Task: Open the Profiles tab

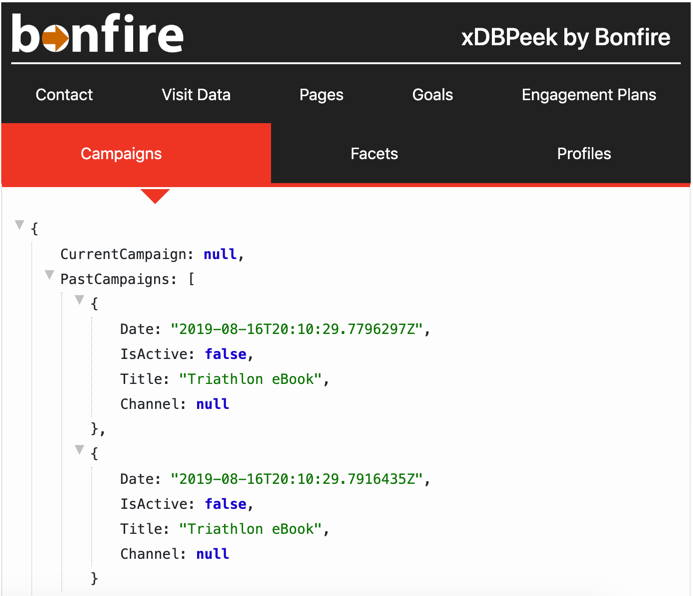Action: click(584, 153)
